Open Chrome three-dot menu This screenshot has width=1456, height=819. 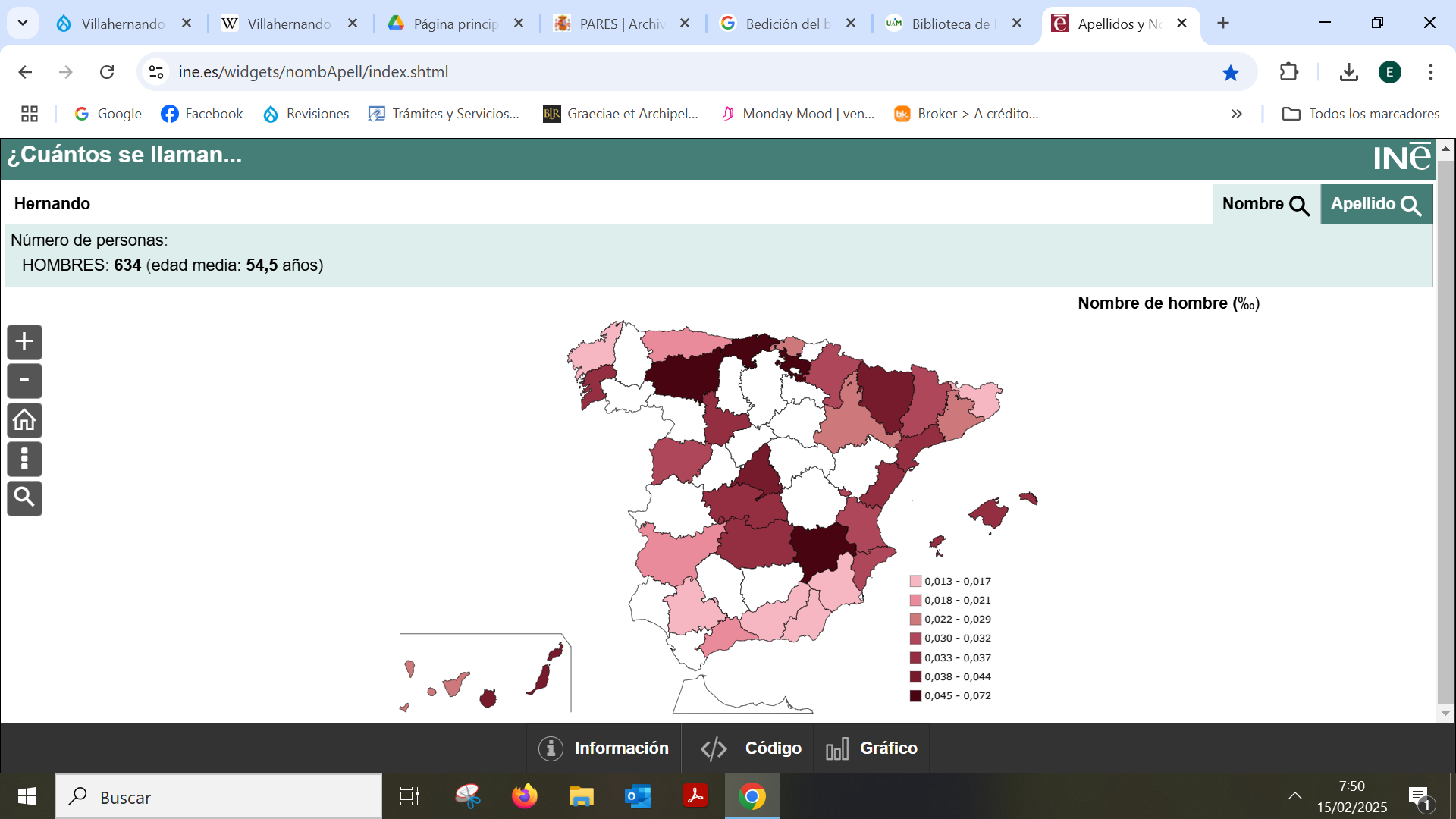click(1431, 72)
